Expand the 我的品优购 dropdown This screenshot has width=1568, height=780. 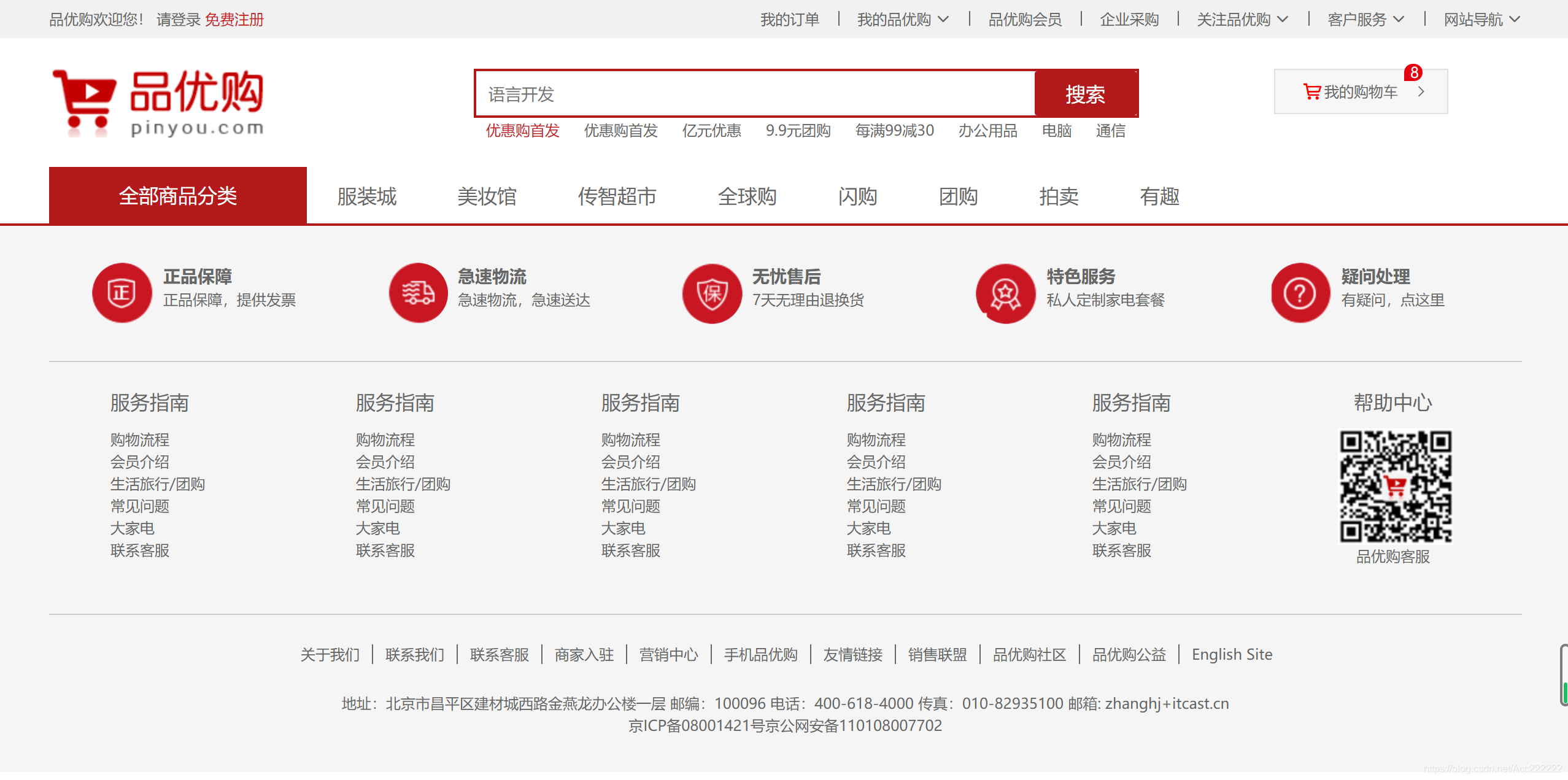[902, 20]
